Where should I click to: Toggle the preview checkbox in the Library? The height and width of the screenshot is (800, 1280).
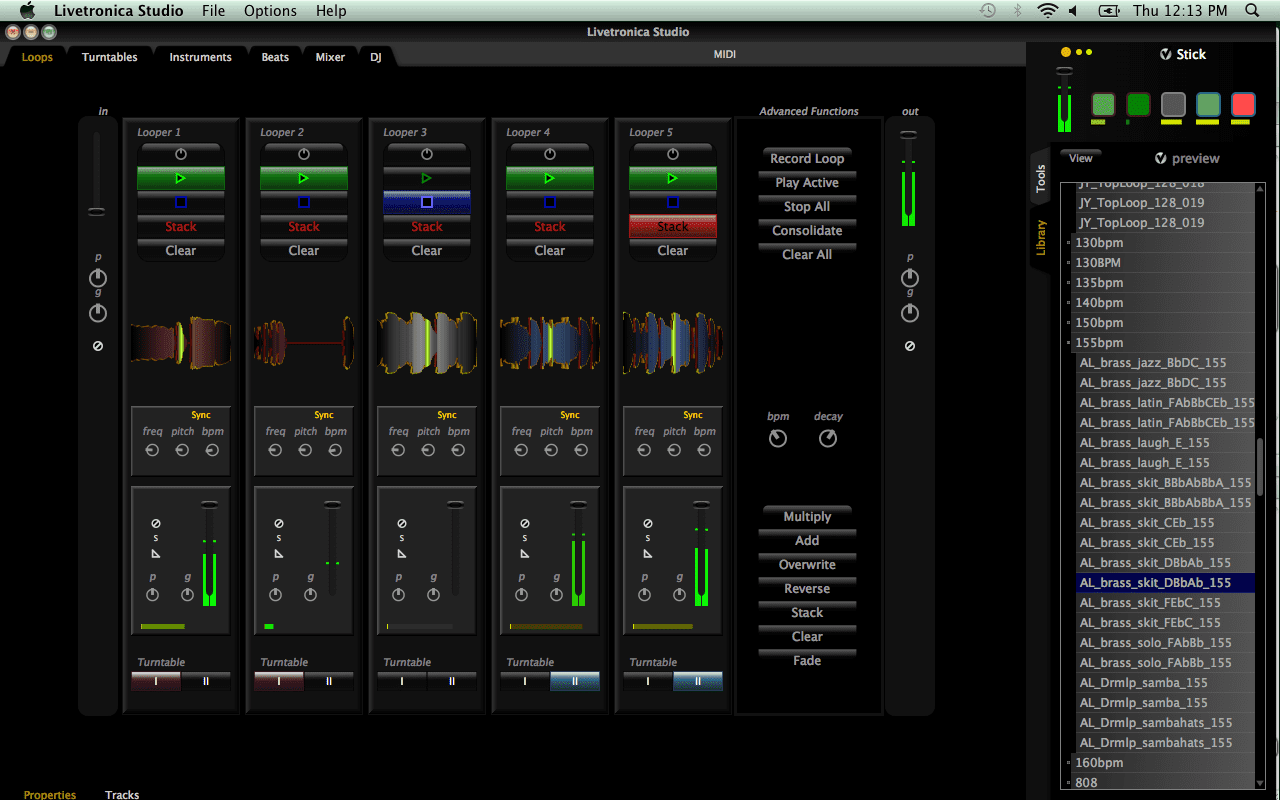click(x=1160, y=158)
